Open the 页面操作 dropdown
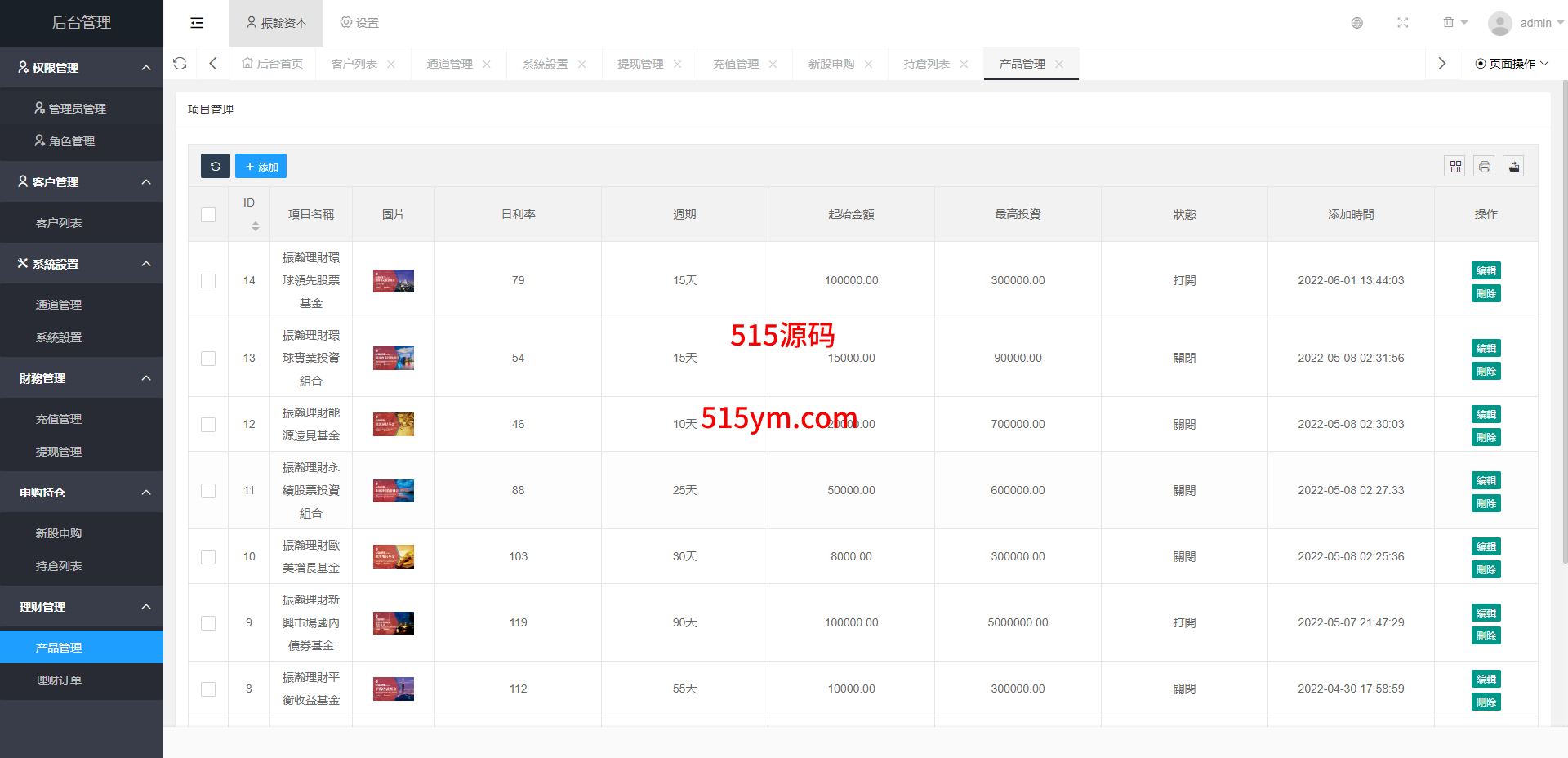Image resolution: width=1568 pixels, height=758 pixels. click(x=1512, y=64)
